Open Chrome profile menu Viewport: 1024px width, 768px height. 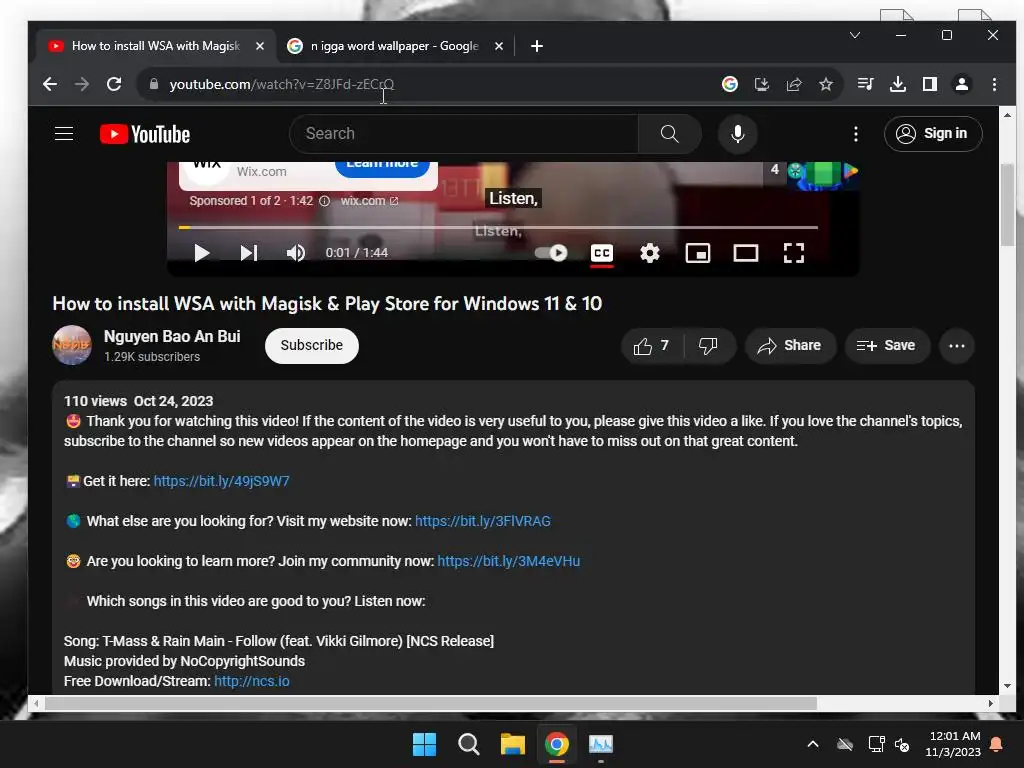click(962, 84)
